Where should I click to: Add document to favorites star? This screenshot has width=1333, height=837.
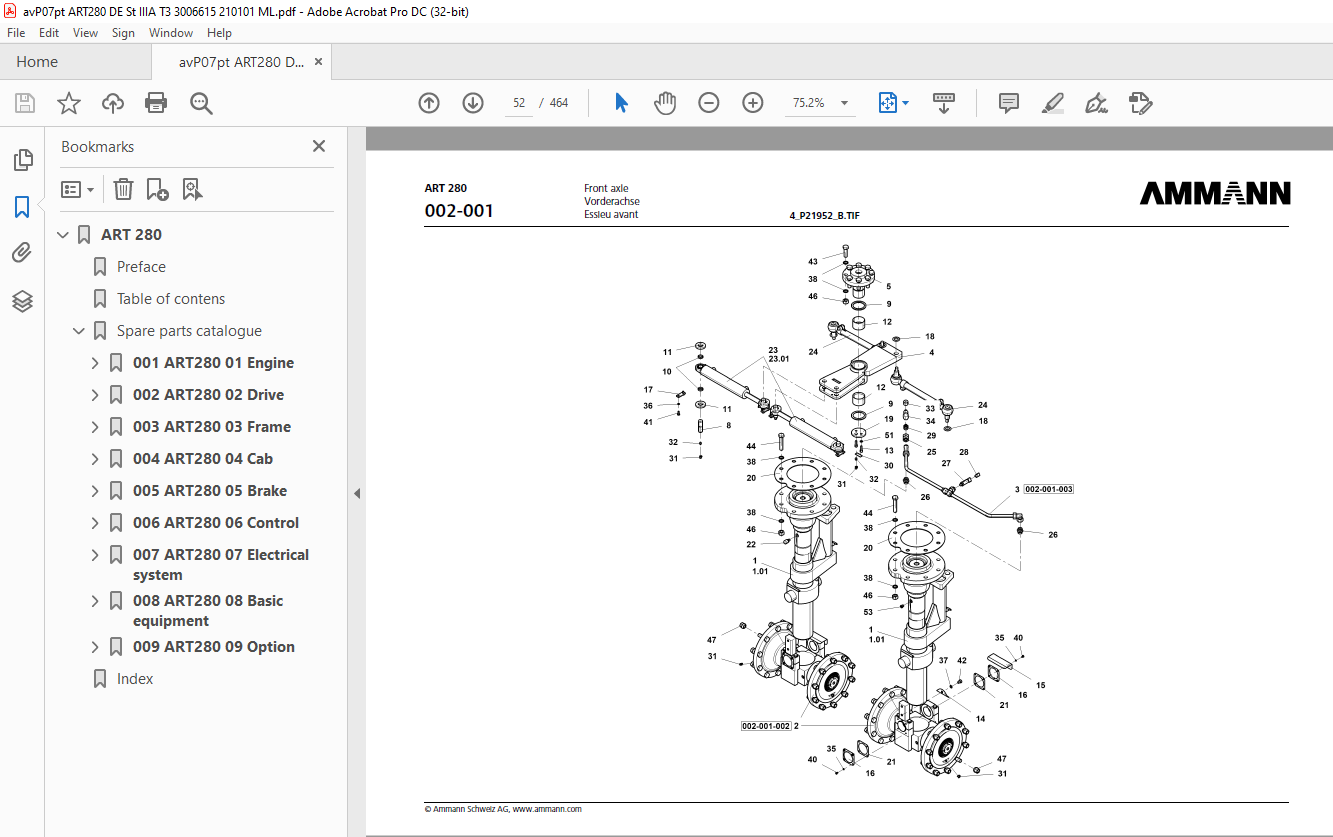[69, 103]
